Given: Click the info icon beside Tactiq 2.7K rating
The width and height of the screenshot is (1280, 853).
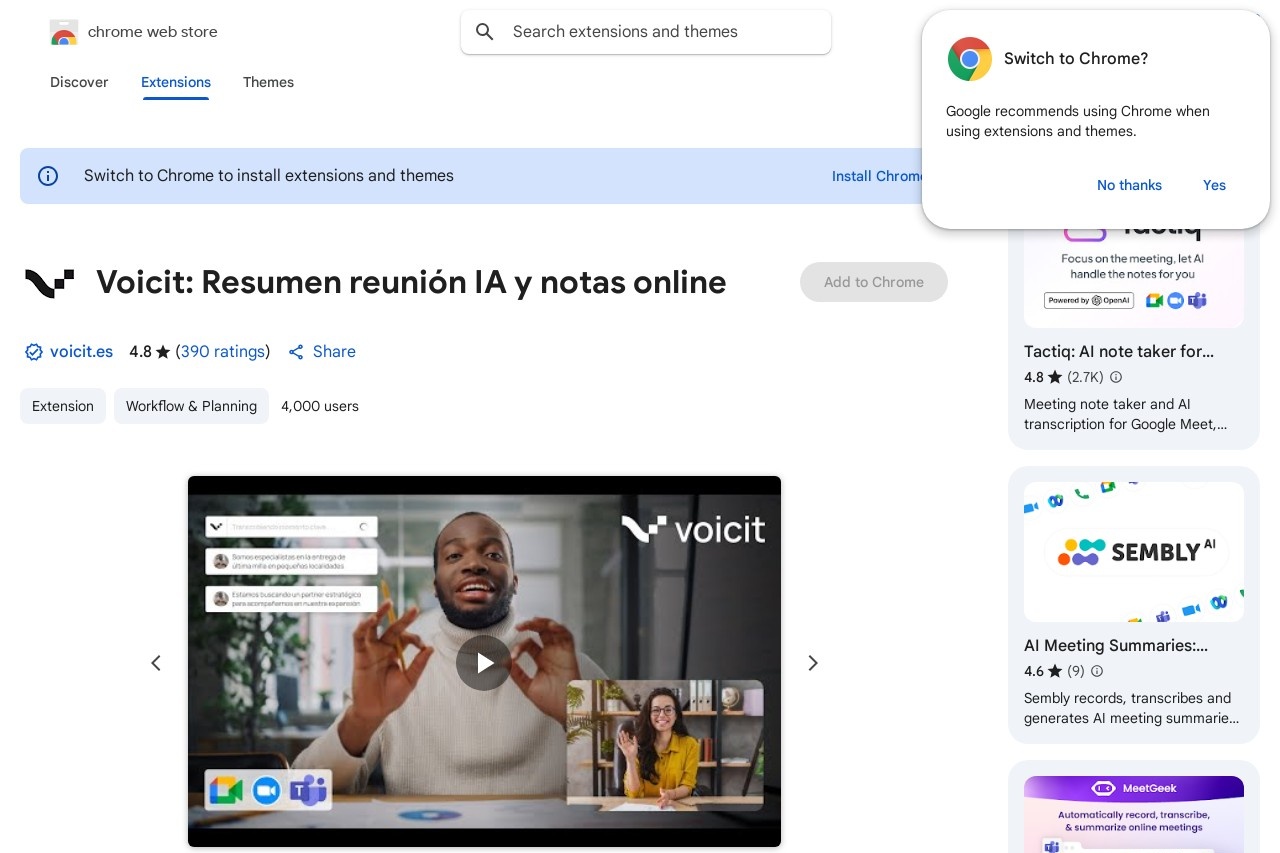Looking at the screenshot, I should pyautogui.click(x=1116, y=378).
